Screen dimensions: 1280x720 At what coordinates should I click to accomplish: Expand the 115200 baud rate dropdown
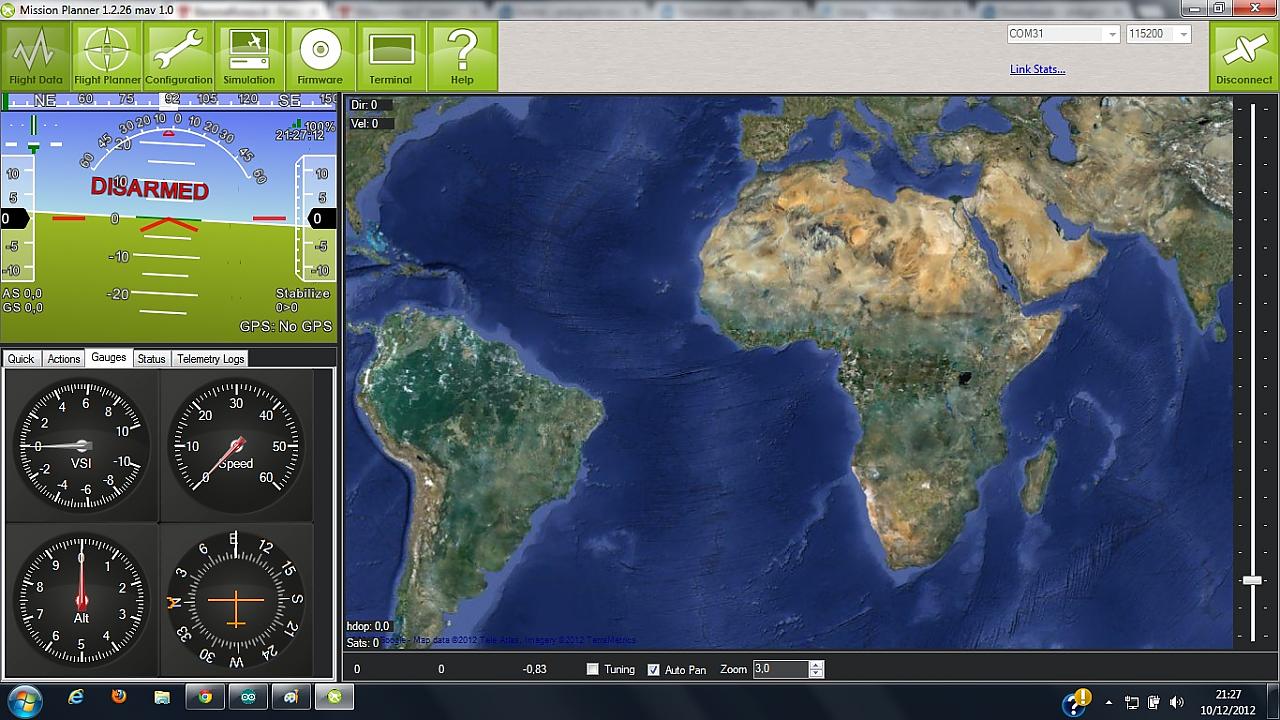1183,34
